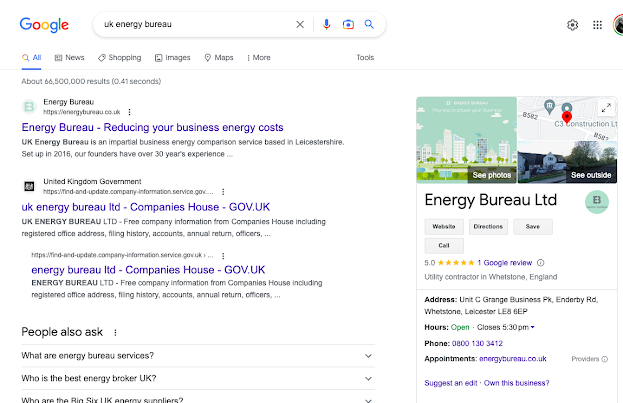Image resolution: width=623 pixels, height=403 pixels.
Task: Open the 'See photos' thumbnail
Action: (x=466, y=140)
